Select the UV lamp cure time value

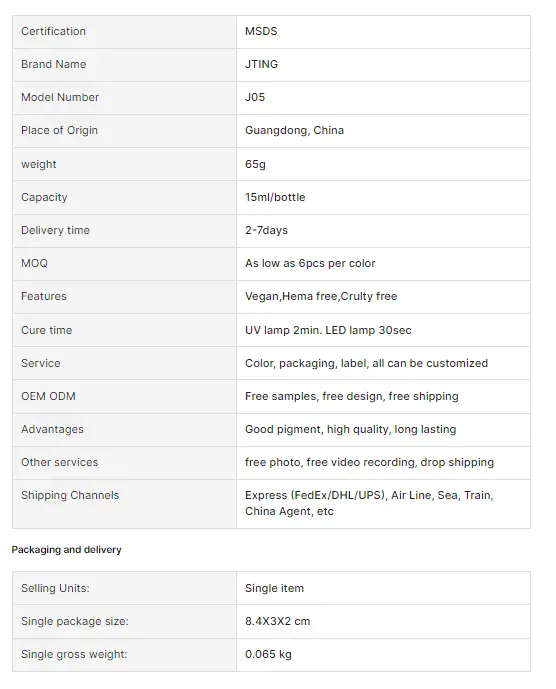(328, 330)
